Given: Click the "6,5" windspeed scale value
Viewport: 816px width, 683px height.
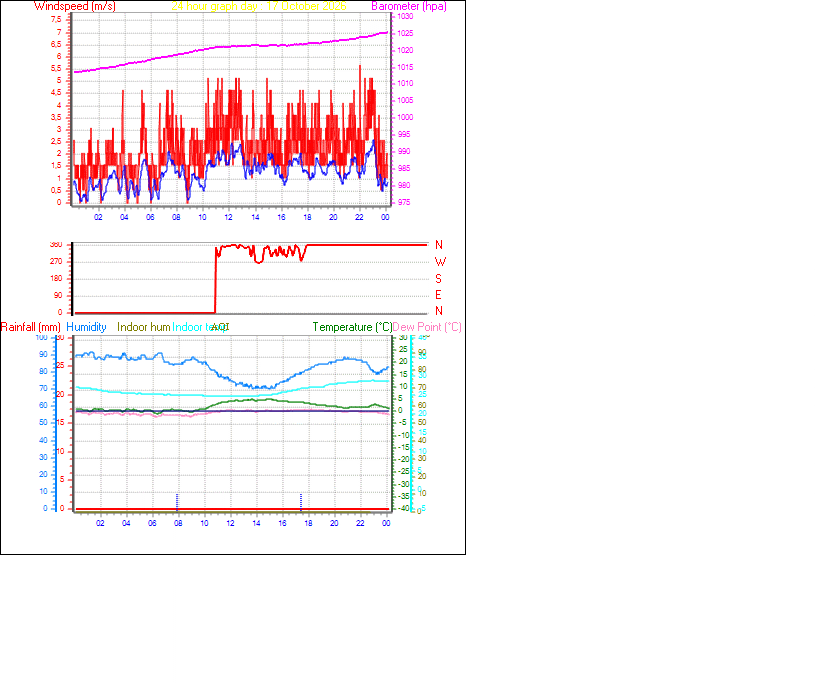Looking at the screenshot, I should point(56,44).
